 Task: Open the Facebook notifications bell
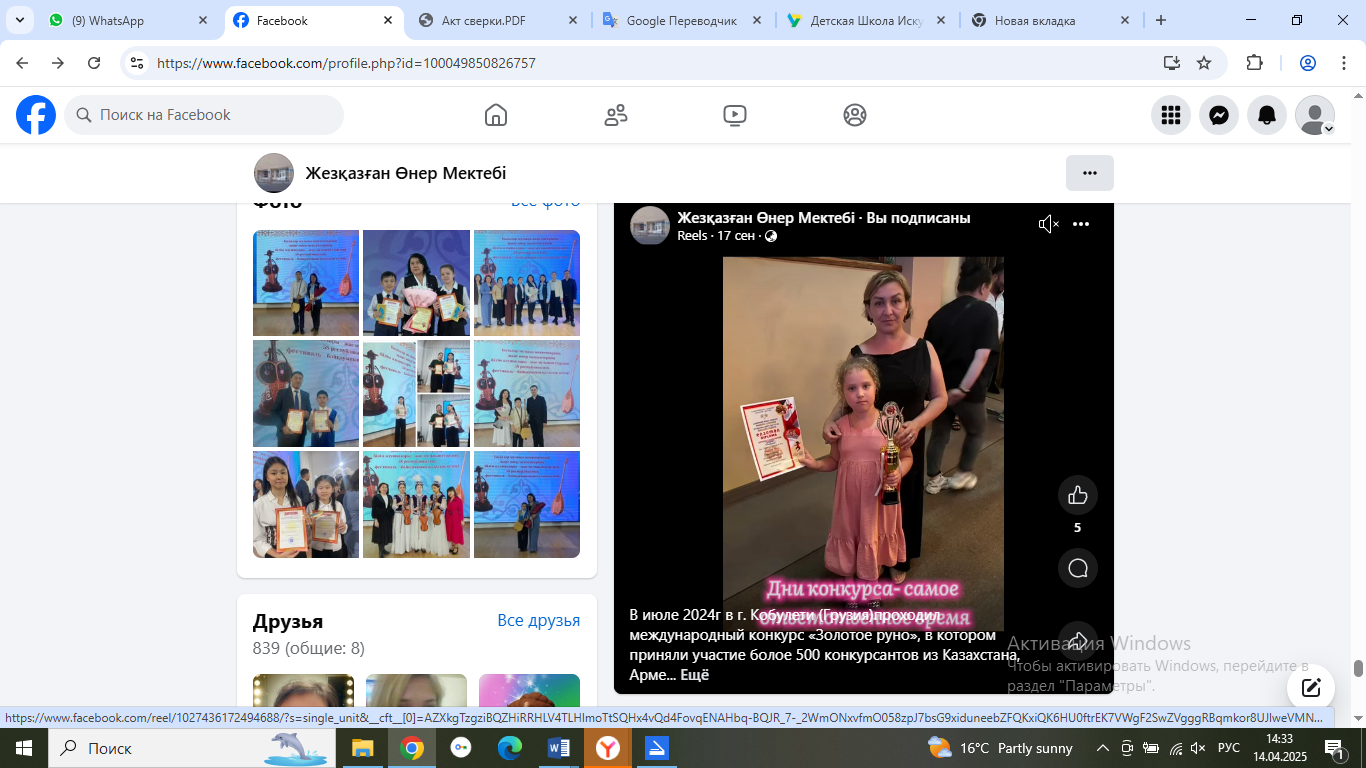point(1267,115)
